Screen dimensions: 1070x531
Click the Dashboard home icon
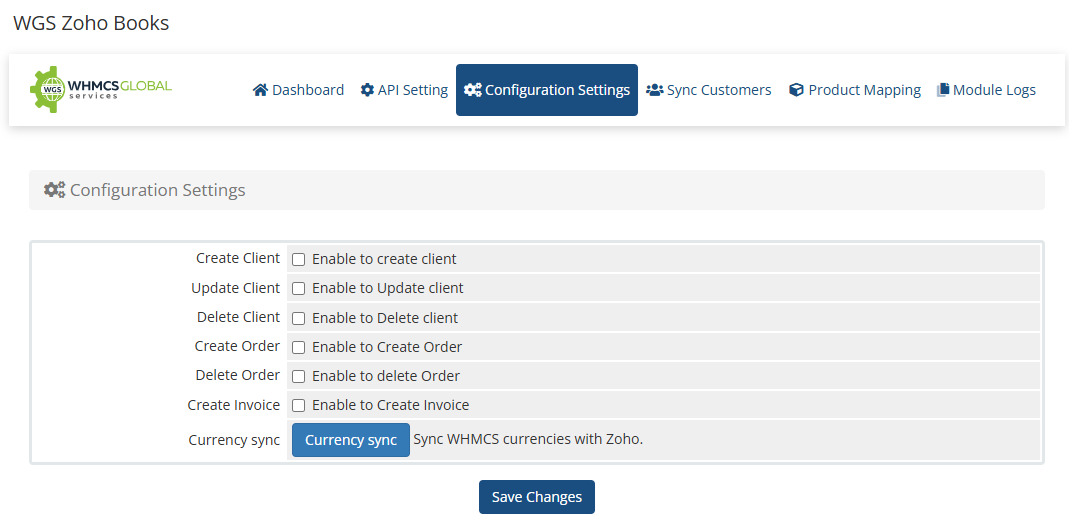tap(260, 90)
